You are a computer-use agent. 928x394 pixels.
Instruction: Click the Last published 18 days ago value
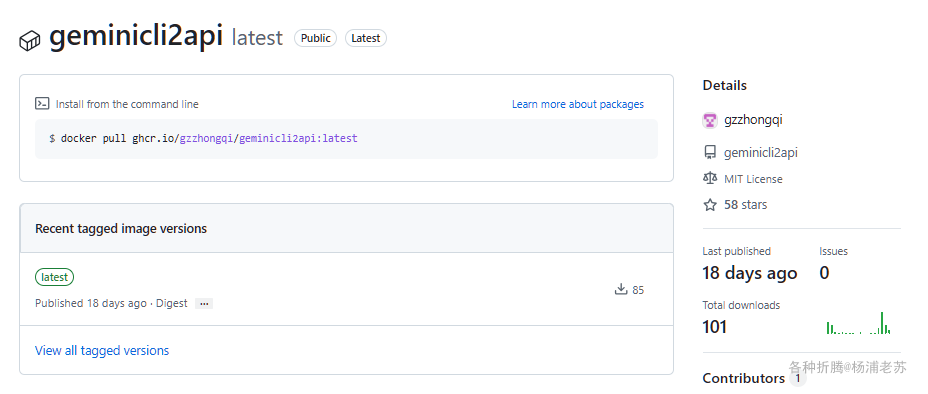coord(750,273)
